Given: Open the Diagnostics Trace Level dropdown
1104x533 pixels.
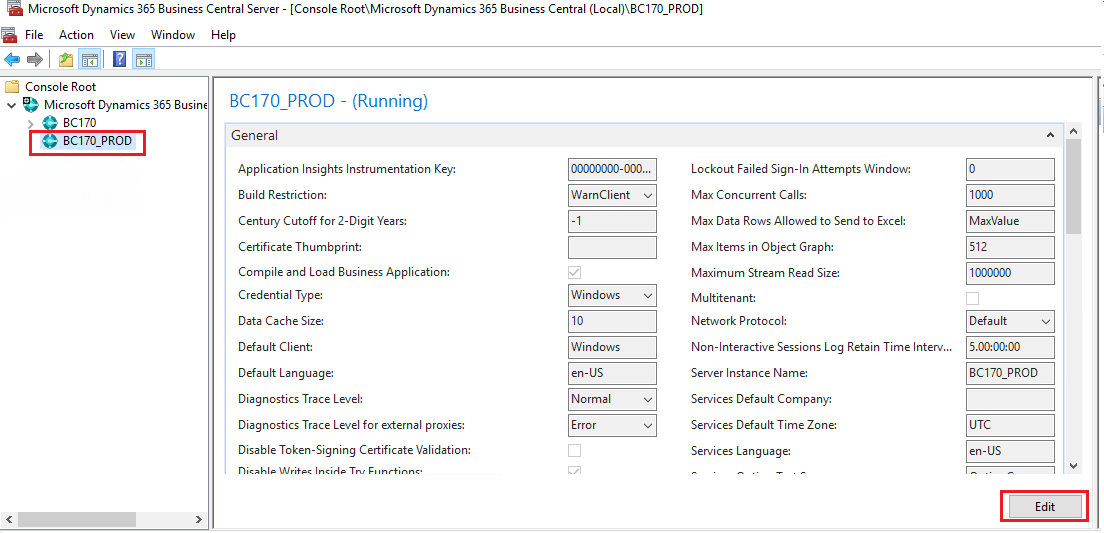Looking at the screenshot, I should (x=612, y=399).
